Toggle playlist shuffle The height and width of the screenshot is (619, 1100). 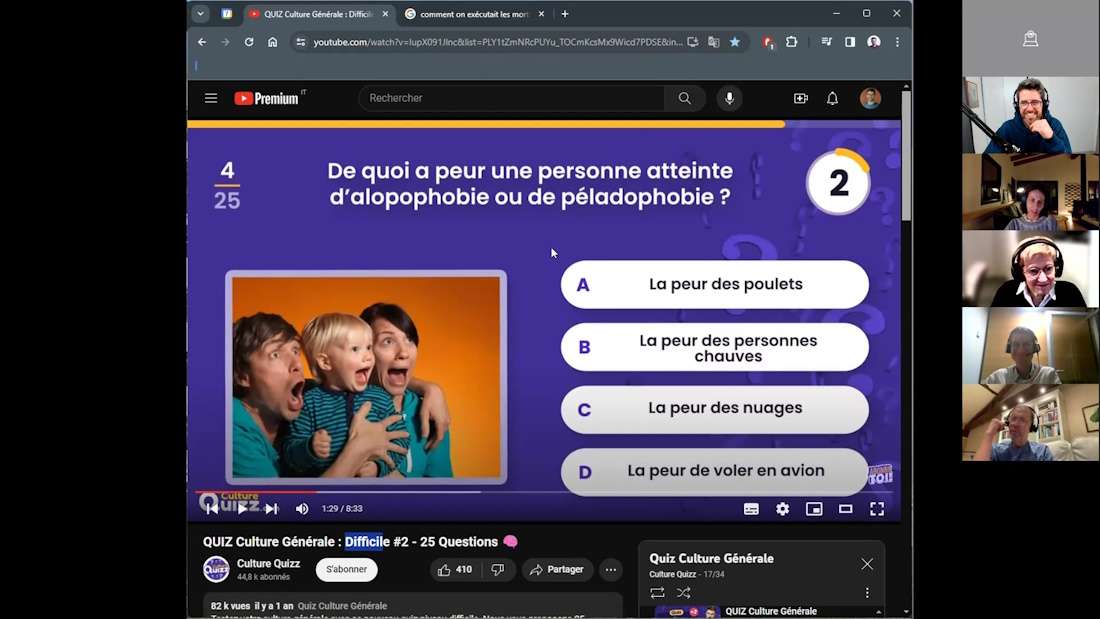[683, 593]
